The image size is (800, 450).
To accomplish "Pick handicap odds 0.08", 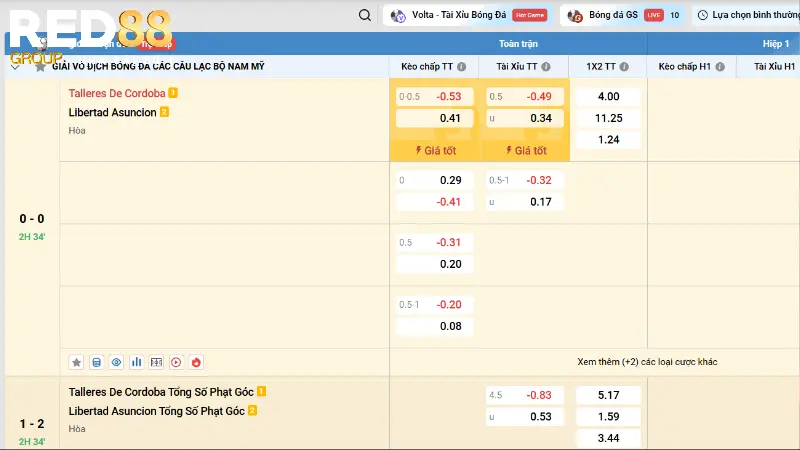I will (434, 326).
